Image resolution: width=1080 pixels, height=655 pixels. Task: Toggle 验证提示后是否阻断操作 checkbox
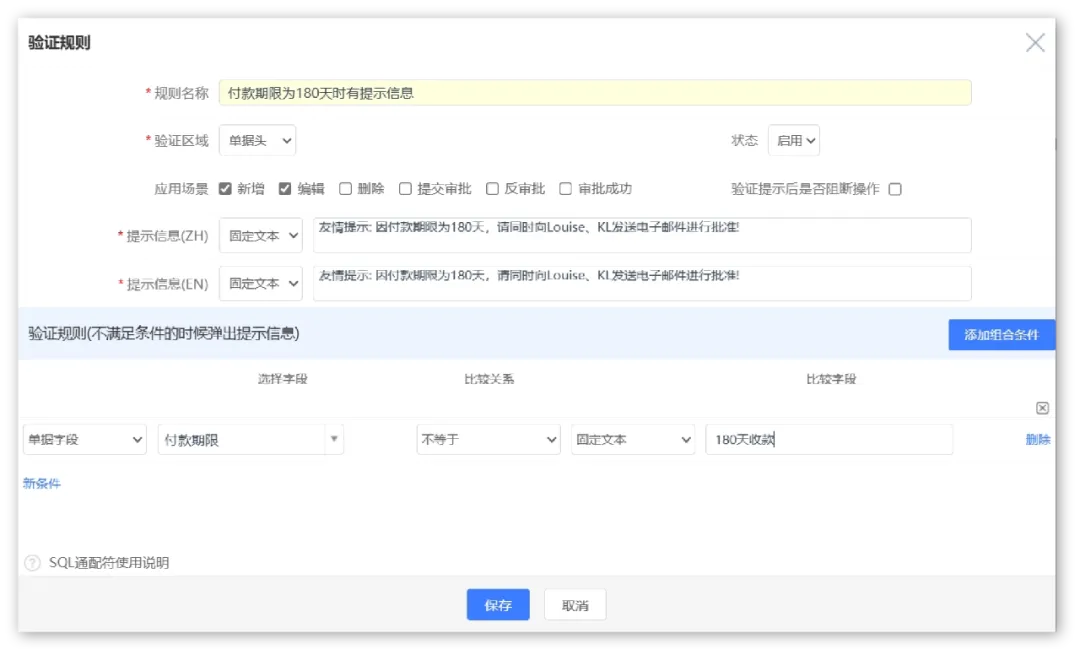point(895,189)
